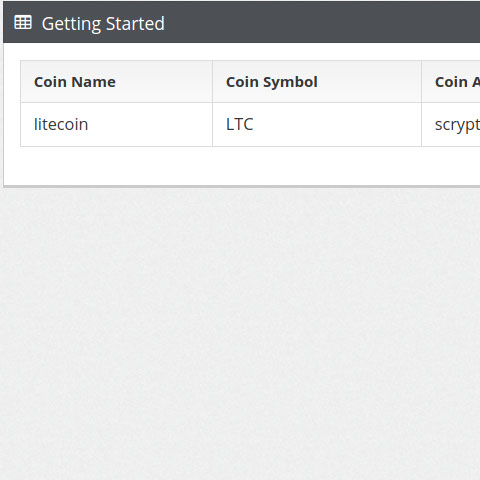
Task: Sort by the Coin Symbol column header
Action: pos(317,82)
